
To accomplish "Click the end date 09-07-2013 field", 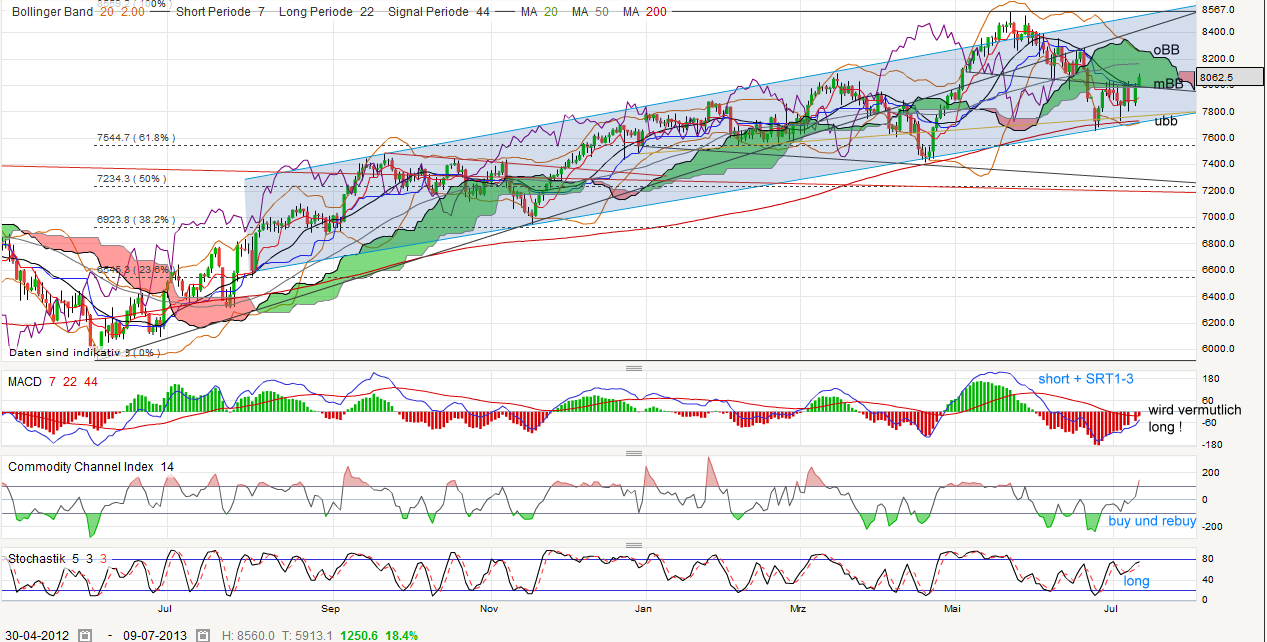I will coord(153,635).
